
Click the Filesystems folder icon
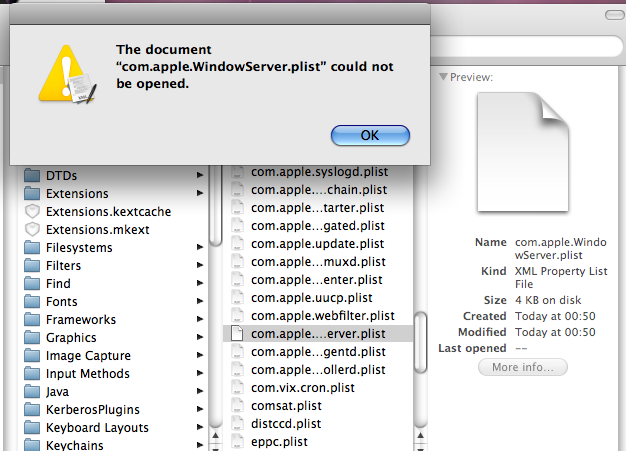(32, 247)
